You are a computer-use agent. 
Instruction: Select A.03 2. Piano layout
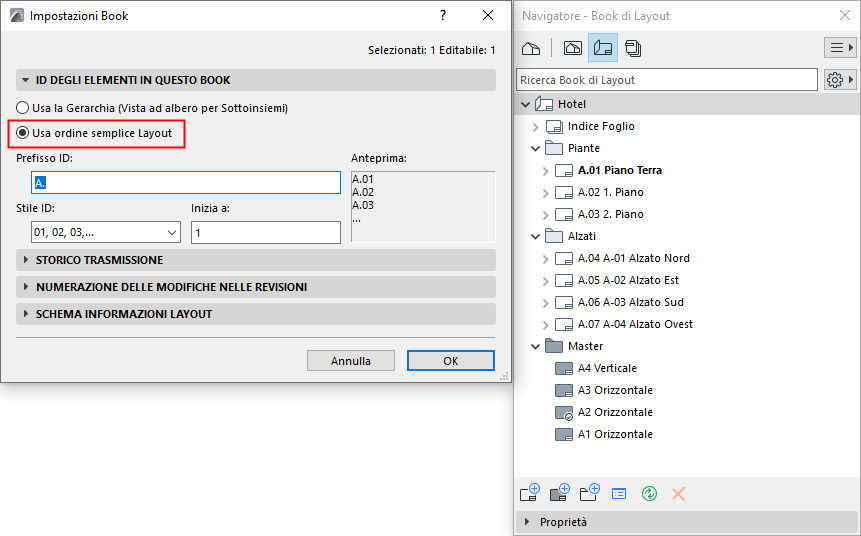point(610,214)
